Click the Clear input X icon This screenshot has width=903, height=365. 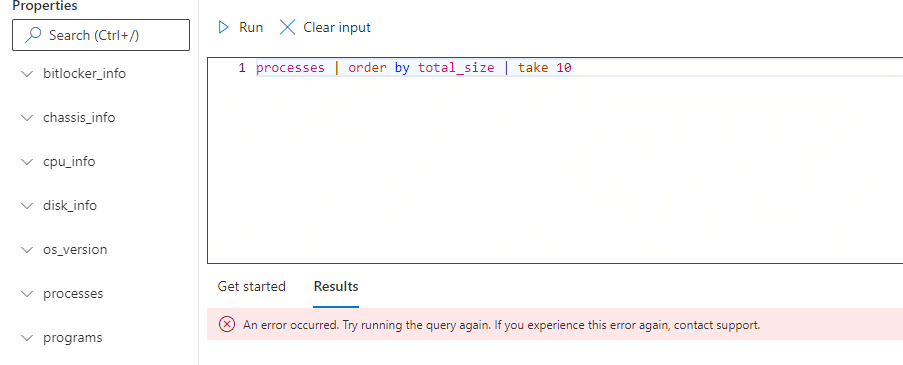click(287, 27)
